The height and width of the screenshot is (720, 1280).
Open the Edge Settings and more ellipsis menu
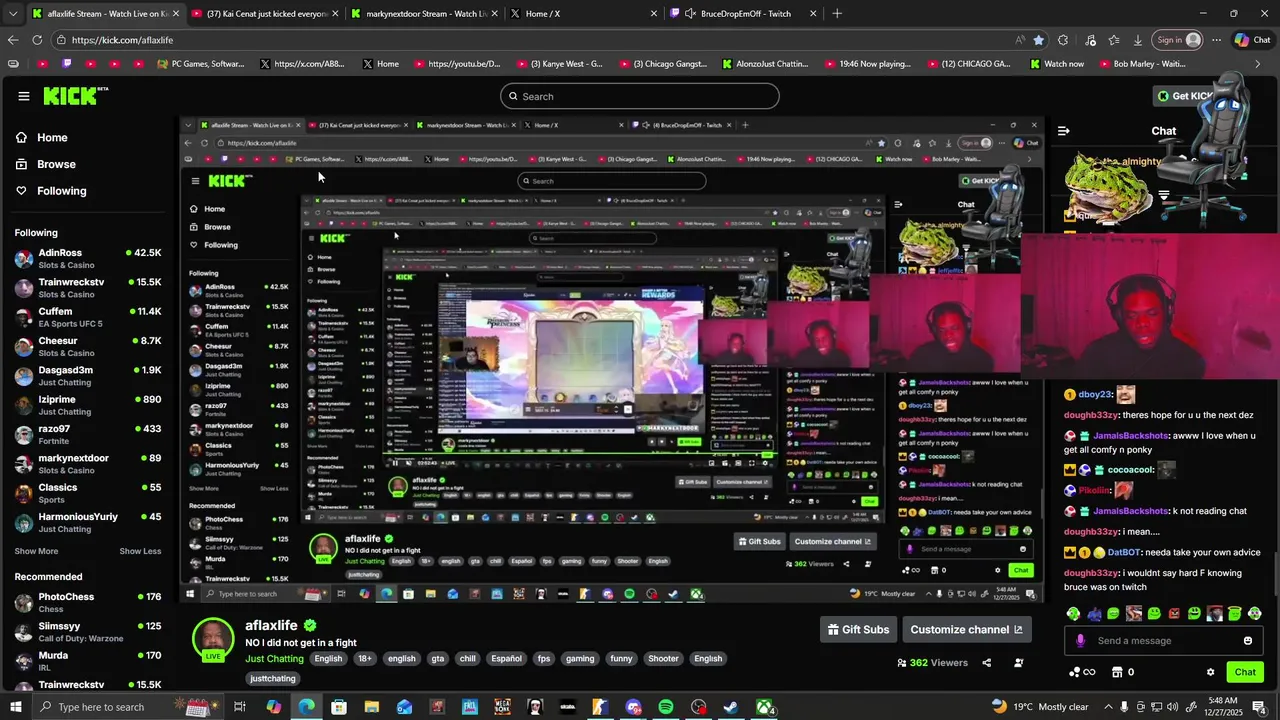coord(1216,40)
